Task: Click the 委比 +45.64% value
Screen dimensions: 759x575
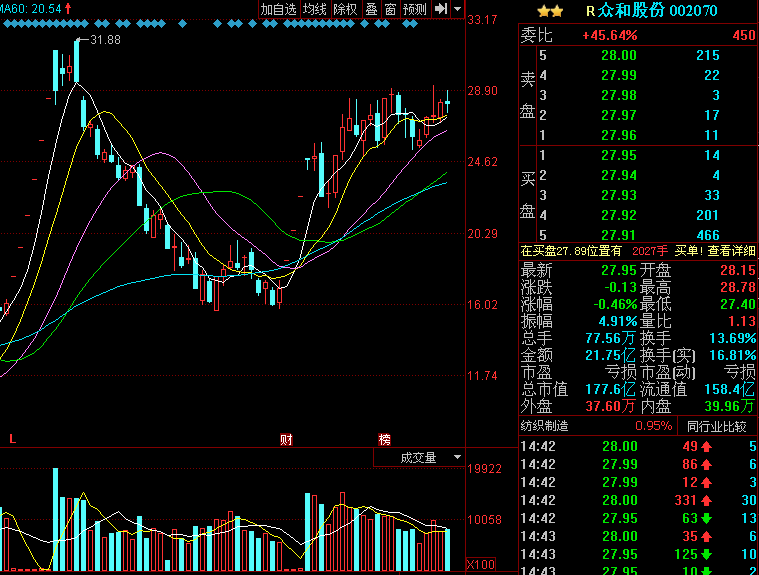Action: [x=609, y=35]
